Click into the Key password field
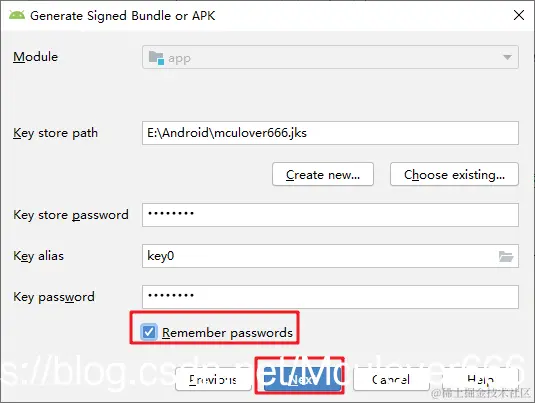This screenshot has width=535, height=403. (x=330, y=297)
